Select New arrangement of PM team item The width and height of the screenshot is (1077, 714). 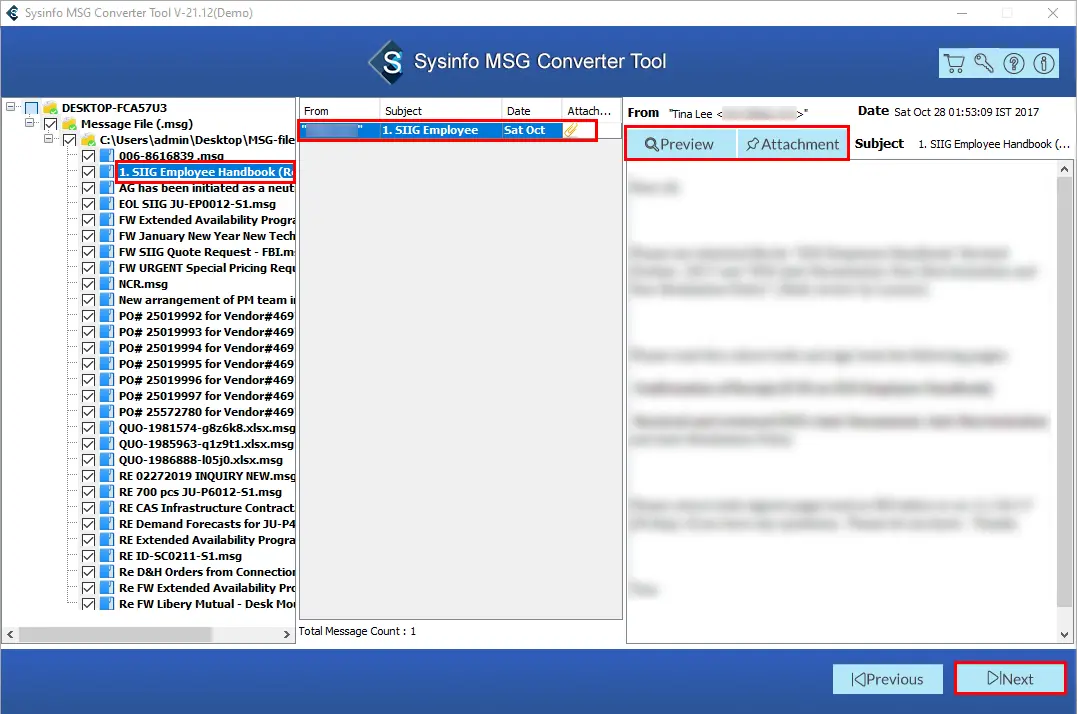click(207, 300)
